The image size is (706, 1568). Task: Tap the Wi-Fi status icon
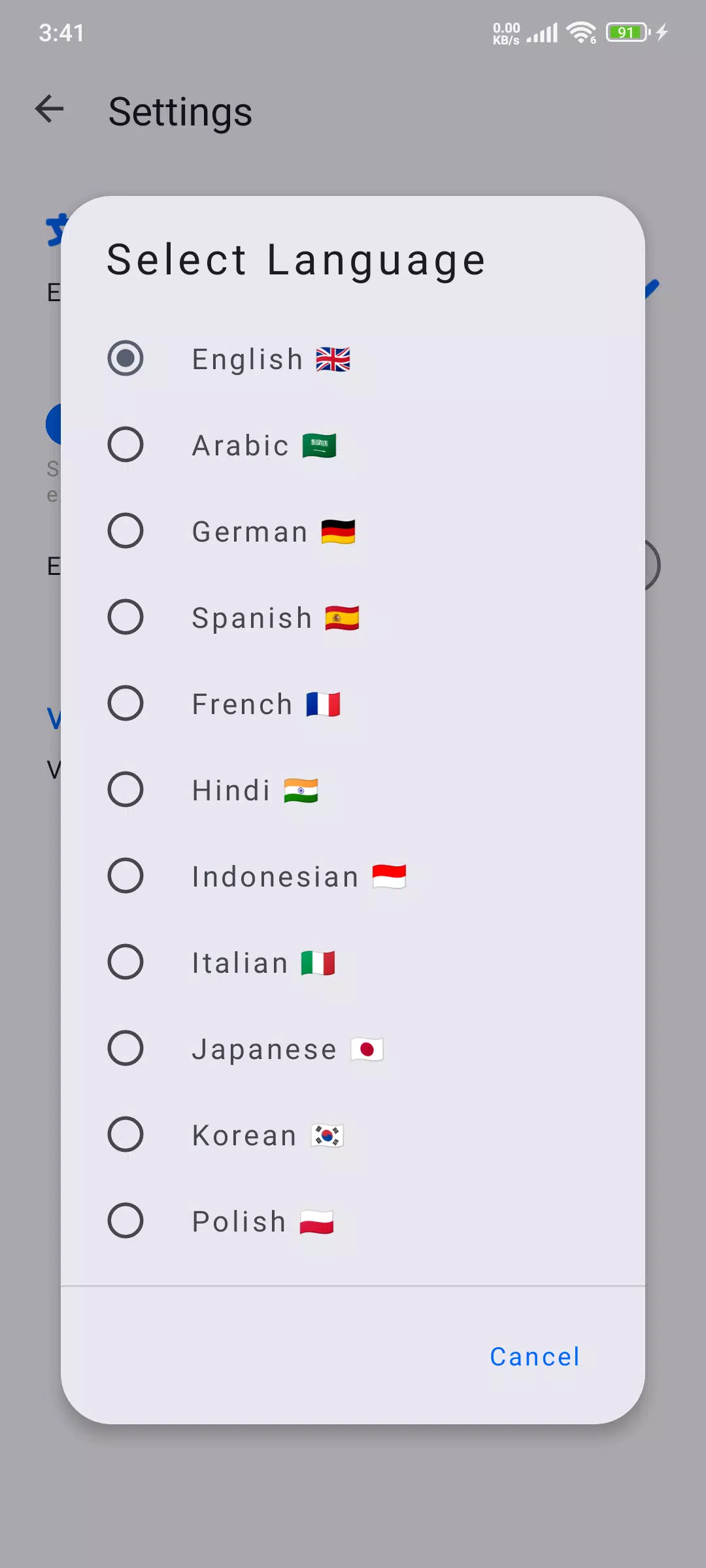click(581, 32)
